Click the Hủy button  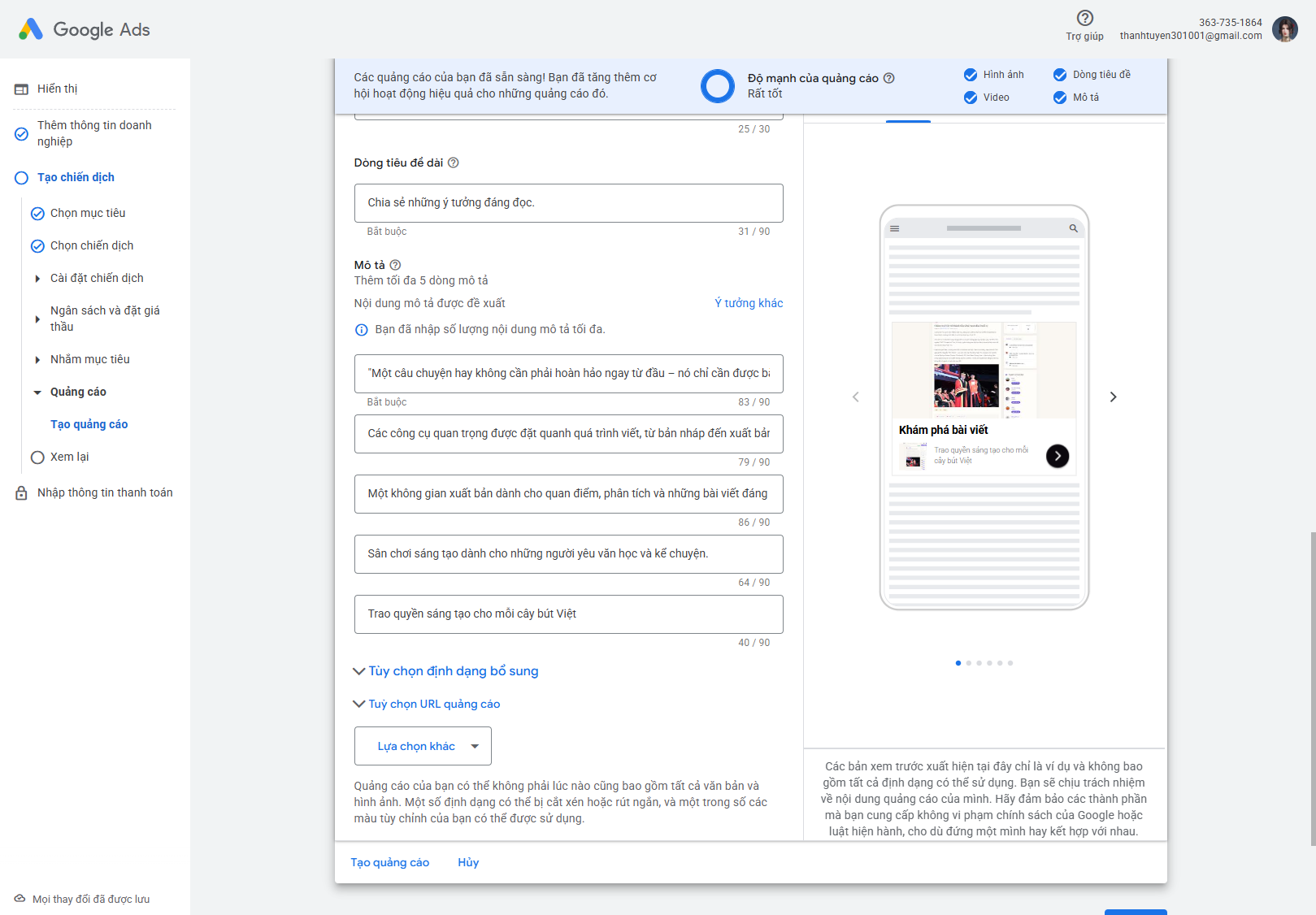468,862
